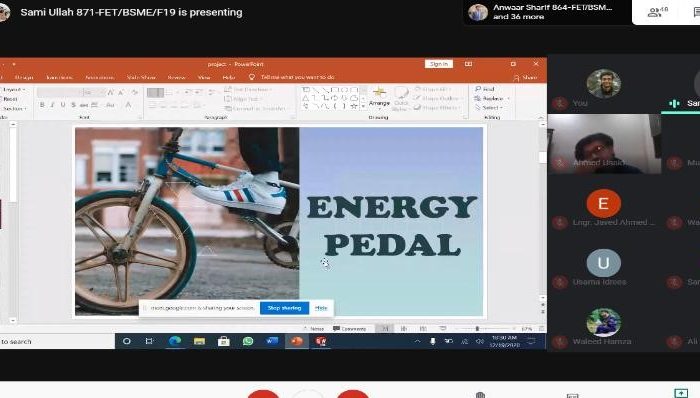Toggle Underline formatting in Font group
The image size is (700, 398).
pyautogui.click(x=62, y=105)
